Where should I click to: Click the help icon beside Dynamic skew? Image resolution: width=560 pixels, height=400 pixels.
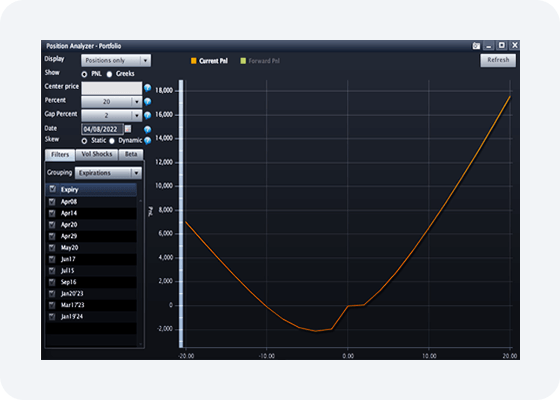147,141
